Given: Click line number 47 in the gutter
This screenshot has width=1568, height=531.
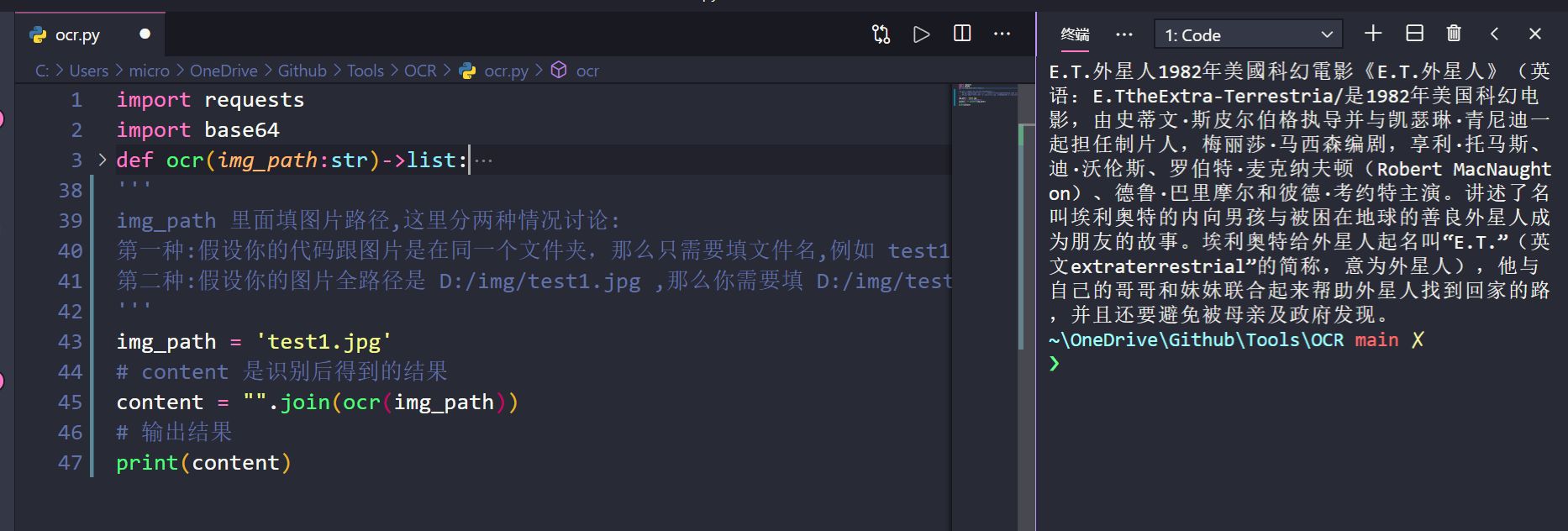Looking at the screenshot, I should [70, 463].
